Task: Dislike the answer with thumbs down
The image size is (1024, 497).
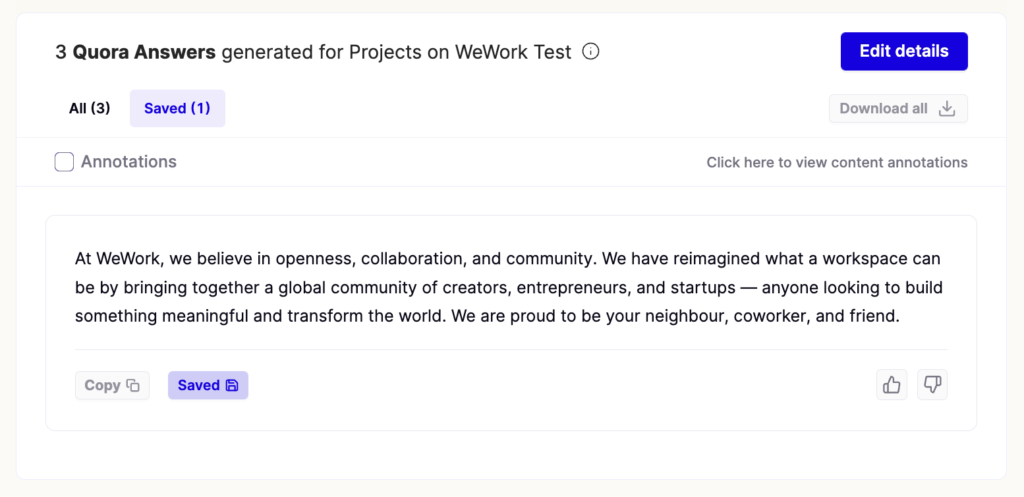Action: tap(932, 385)
